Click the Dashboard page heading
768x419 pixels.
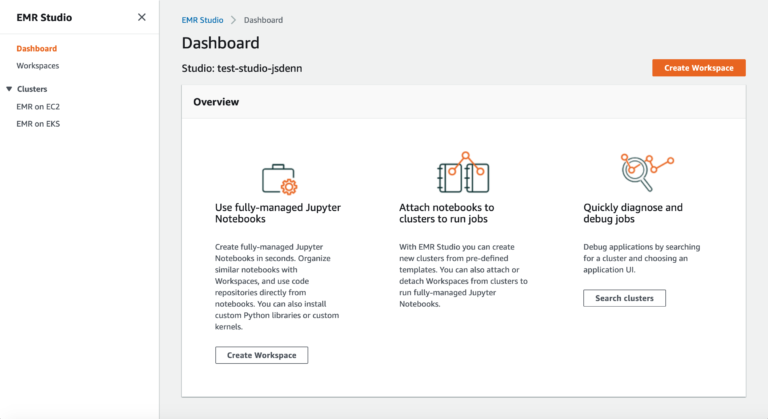click(x=220, y=43)
